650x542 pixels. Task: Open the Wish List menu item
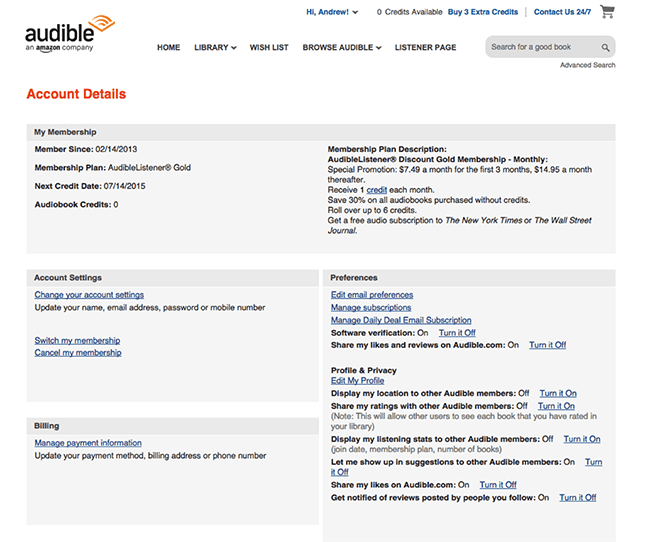[x=269, y=47]
